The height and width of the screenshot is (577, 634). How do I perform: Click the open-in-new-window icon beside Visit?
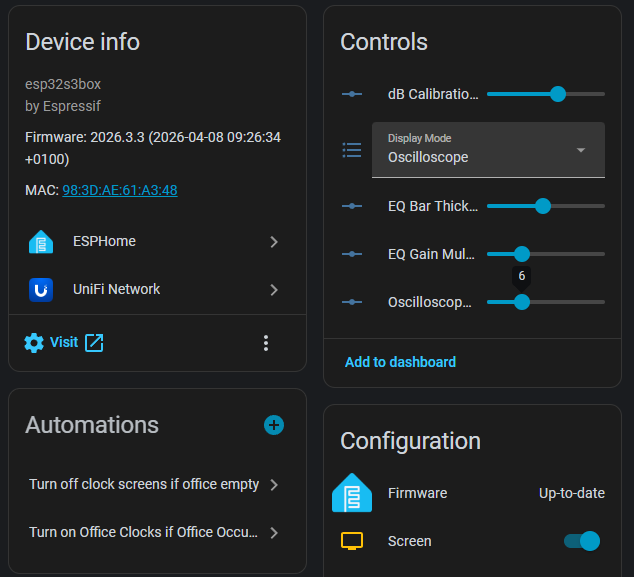[94, 343]
